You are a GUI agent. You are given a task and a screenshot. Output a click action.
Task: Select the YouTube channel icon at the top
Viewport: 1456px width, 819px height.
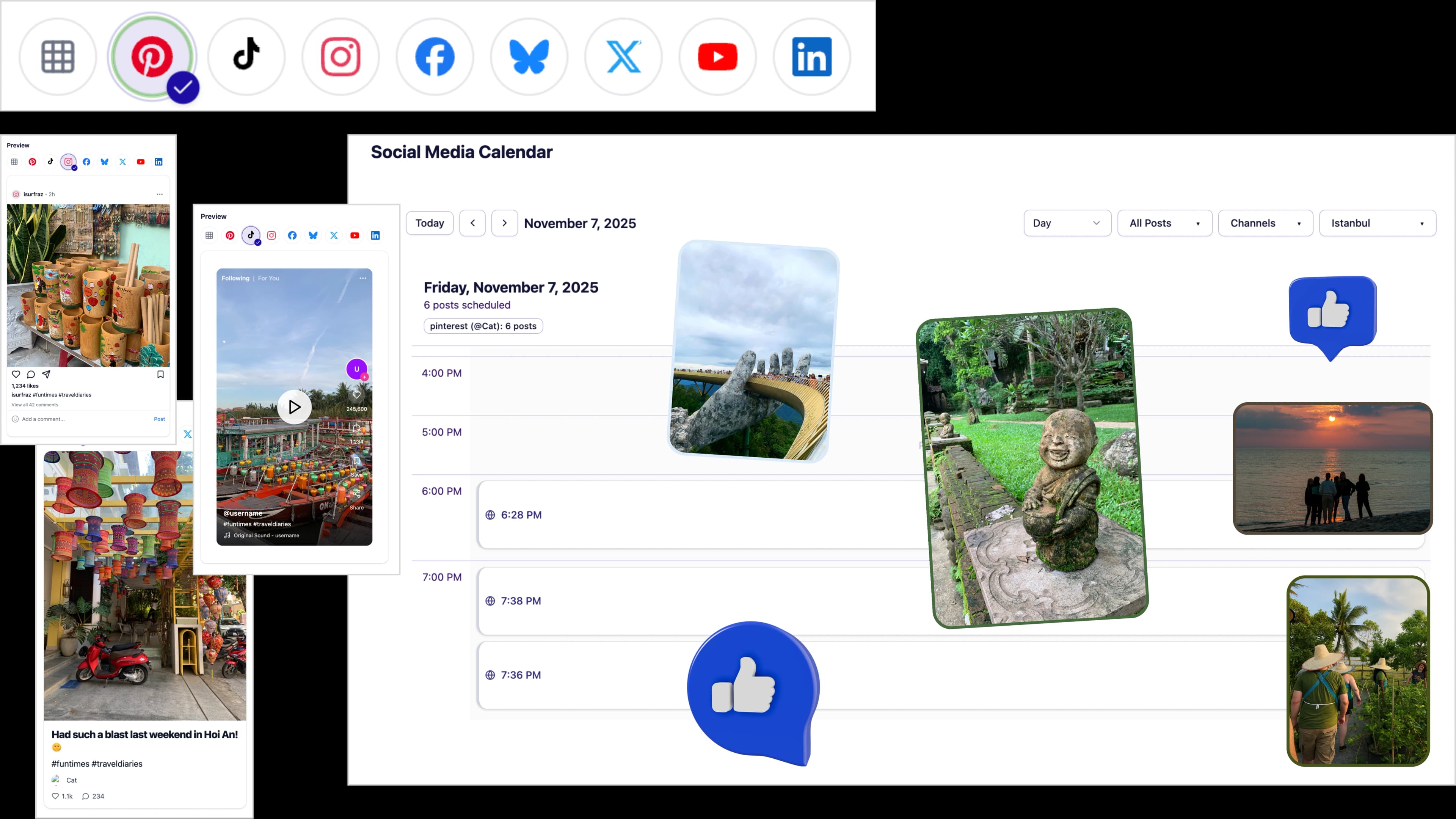tap(717, 56)
